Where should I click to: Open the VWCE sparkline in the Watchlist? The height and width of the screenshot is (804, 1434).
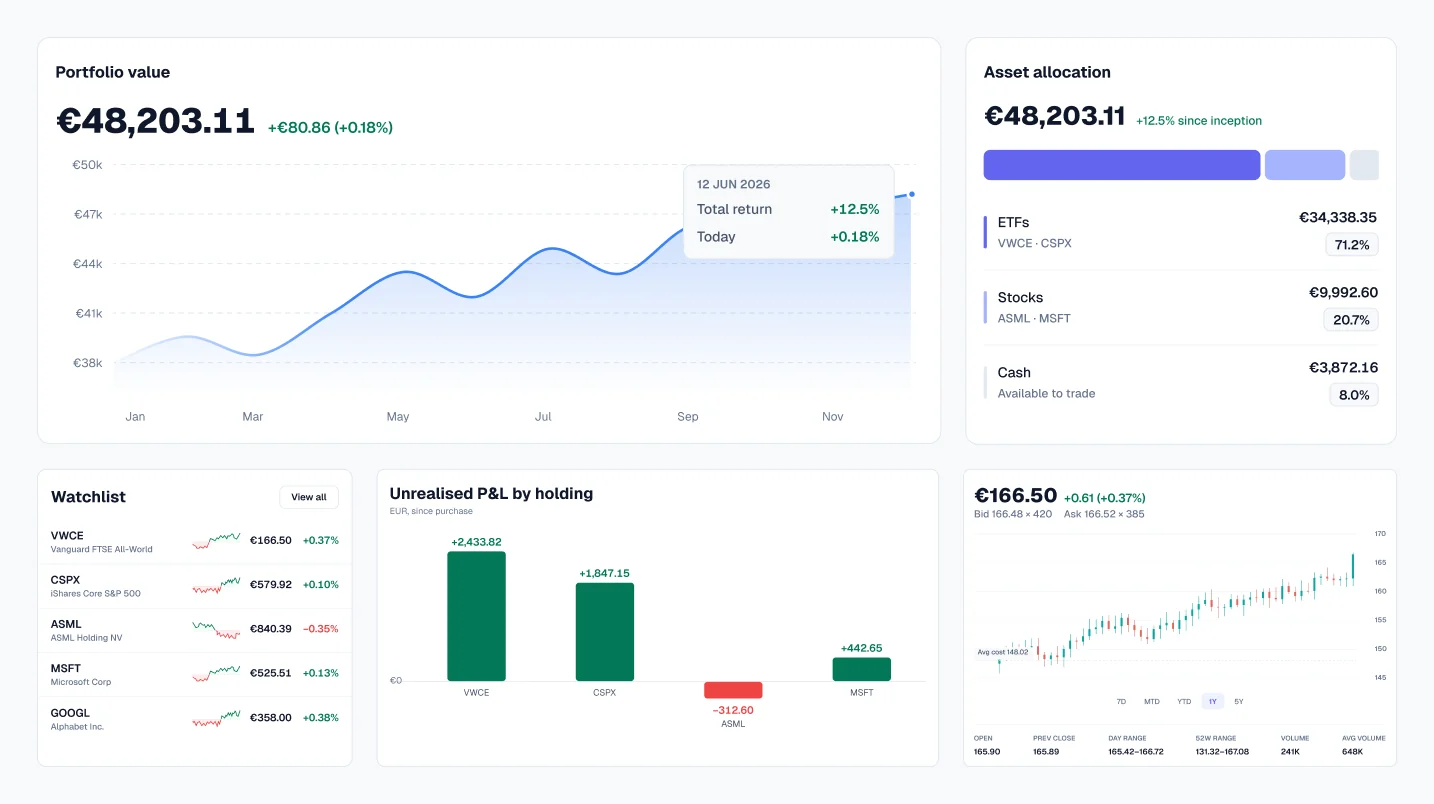click(x=216, y=541)
